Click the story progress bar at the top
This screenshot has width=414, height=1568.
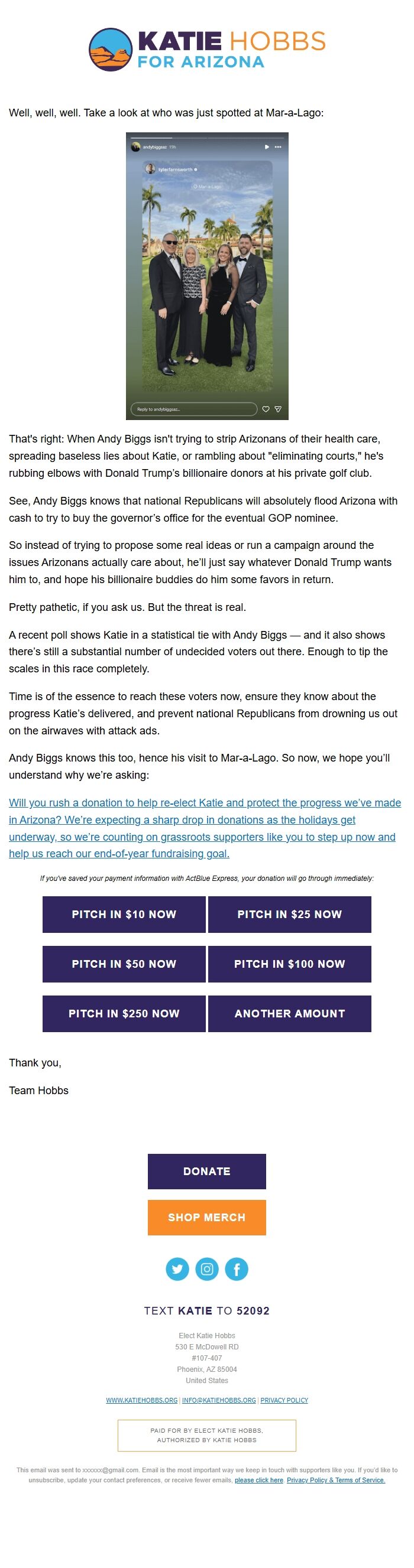click(206, 139)
